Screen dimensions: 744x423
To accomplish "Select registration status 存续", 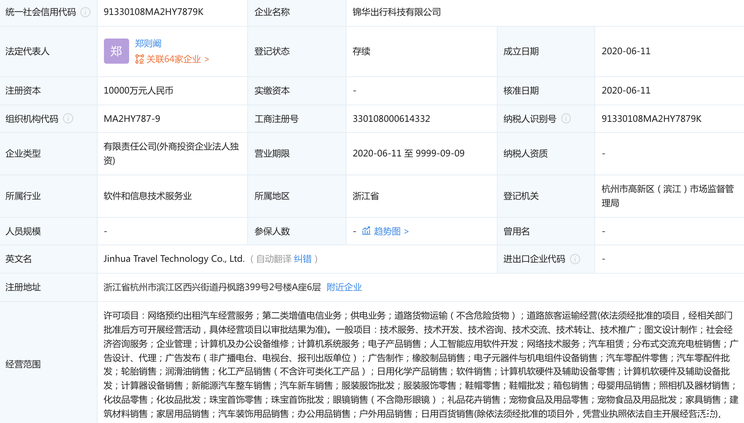I will 361,51.
